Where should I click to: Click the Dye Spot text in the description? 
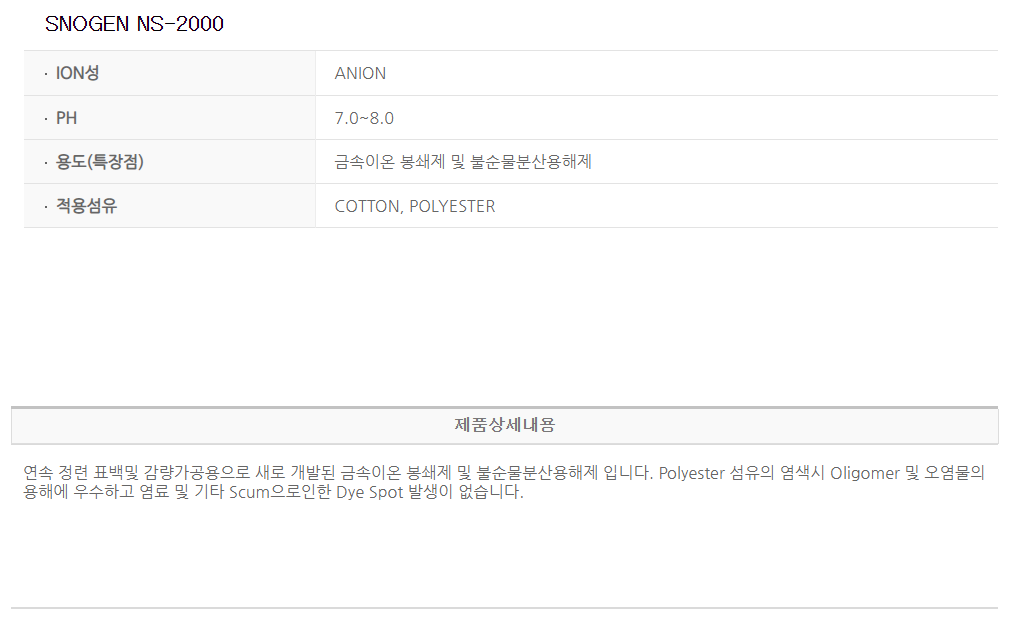click(x=368, y=493)
